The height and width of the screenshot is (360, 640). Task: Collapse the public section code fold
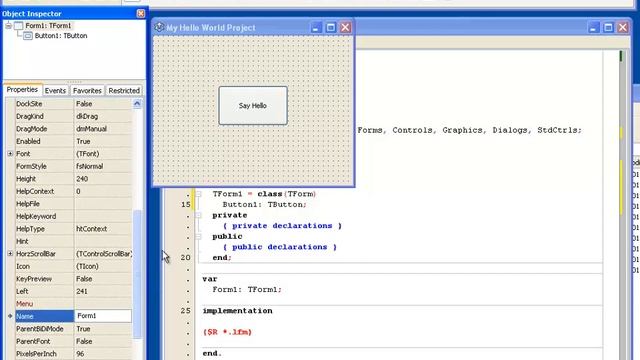198,237
